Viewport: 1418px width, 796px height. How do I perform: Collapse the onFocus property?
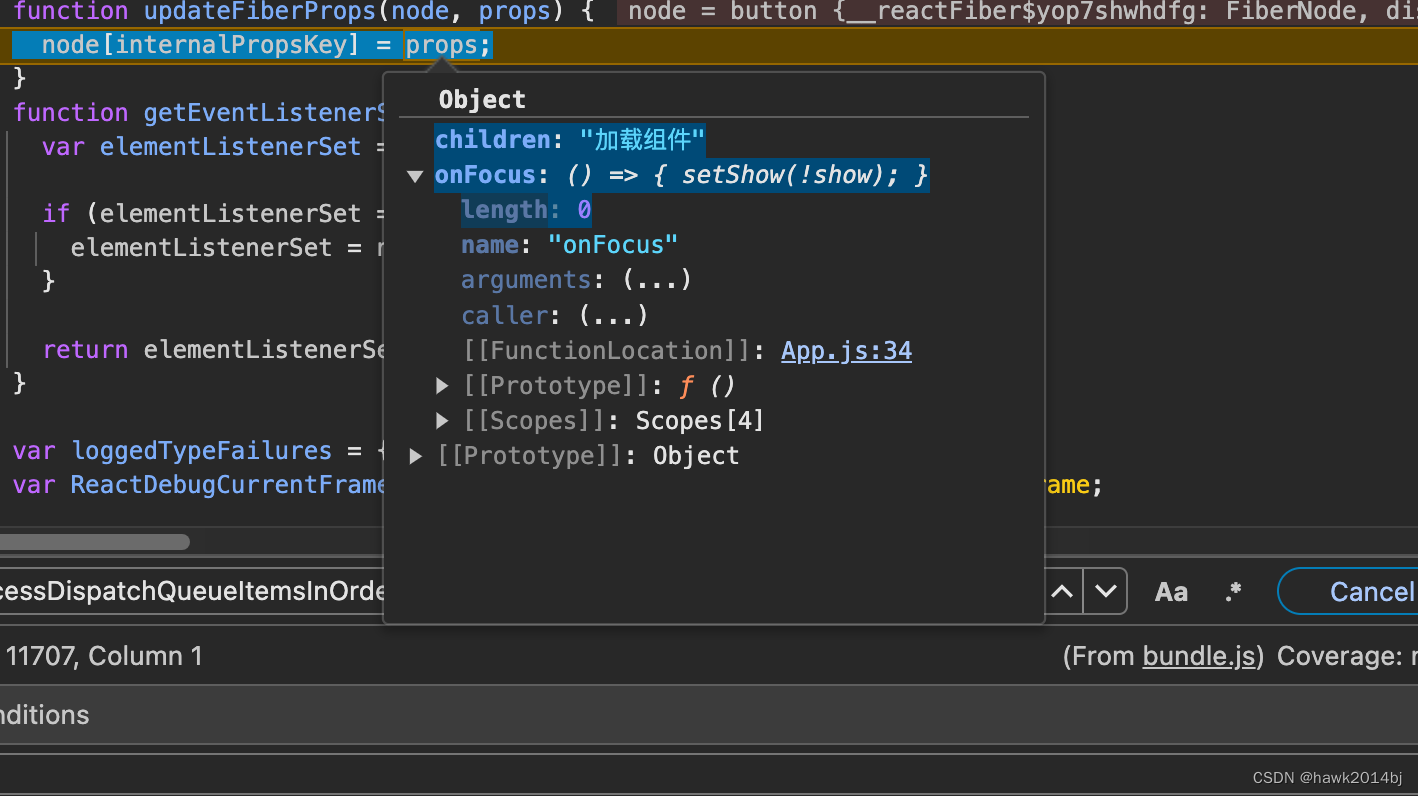point(415,176)
